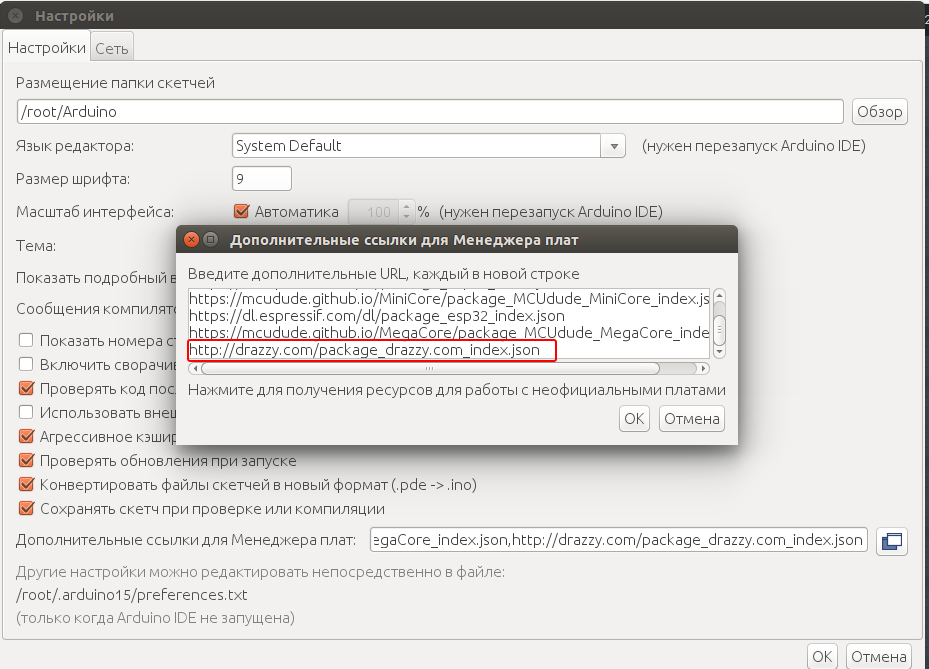Close the Дополнительные ссылки dialog via red button
The width and height of the screenshot is (929, 669).
click(190, 240)
